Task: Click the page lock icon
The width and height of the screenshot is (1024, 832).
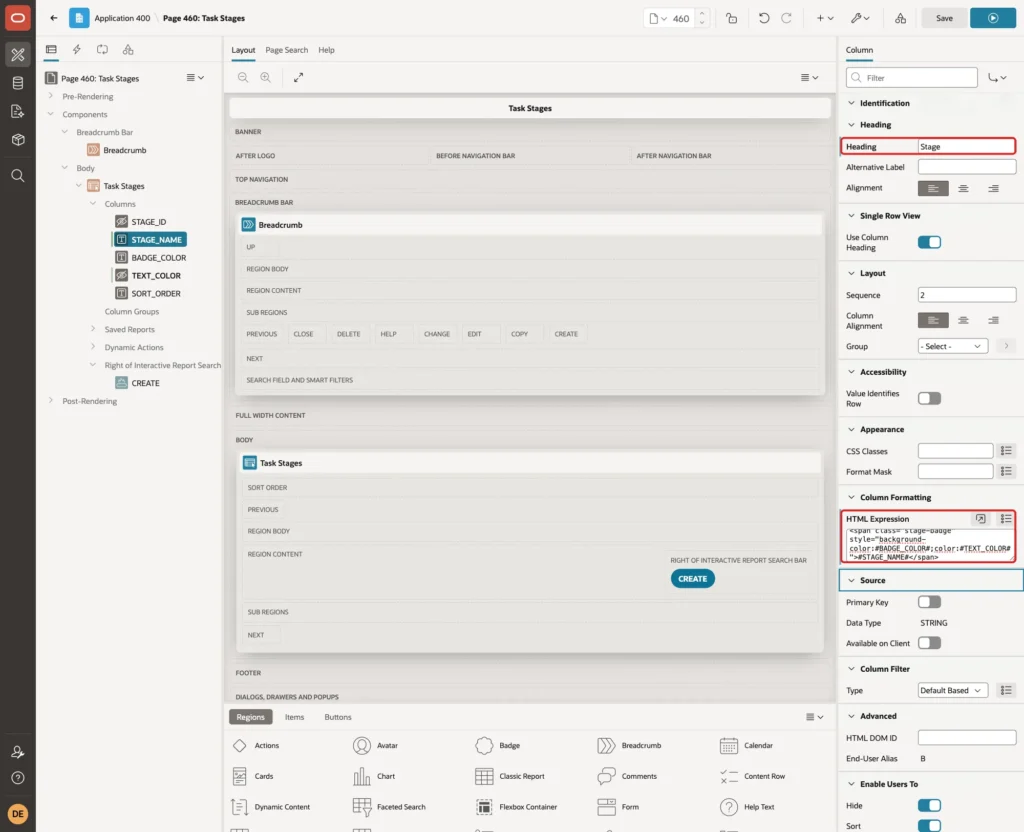Action: coord(731,18)
